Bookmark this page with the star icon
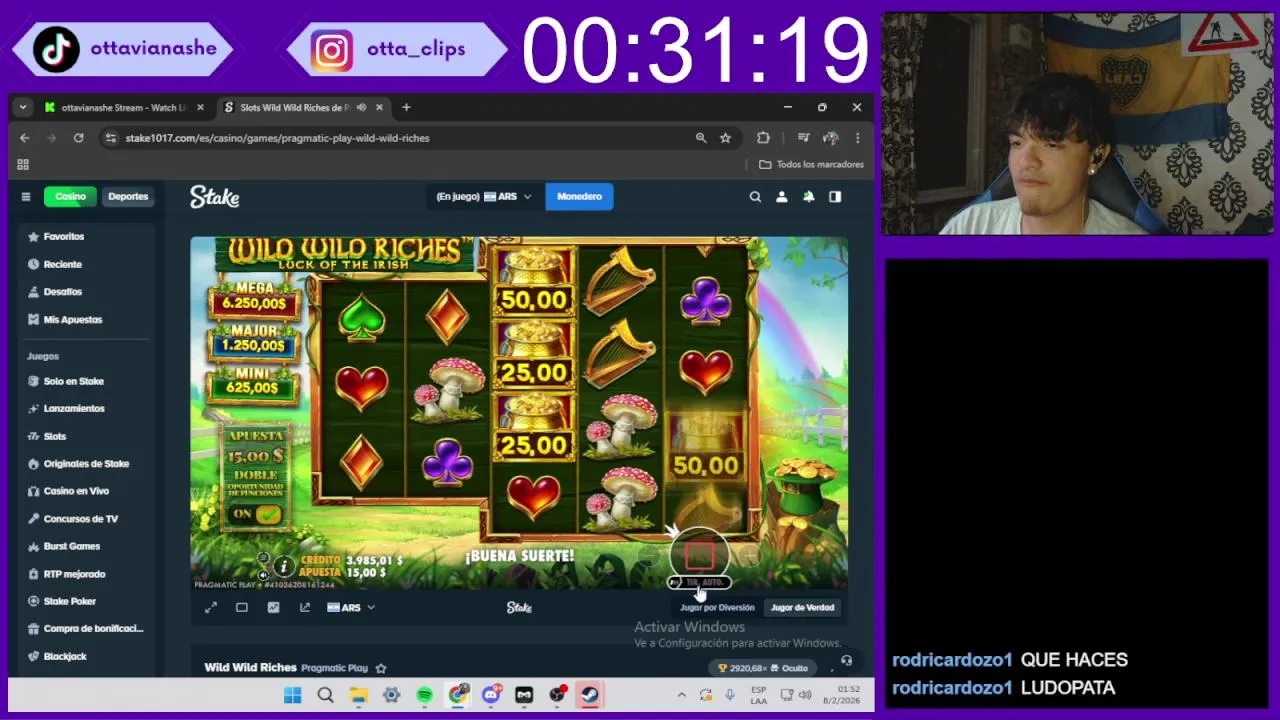The image size is (1280, 720). point(725,138)
